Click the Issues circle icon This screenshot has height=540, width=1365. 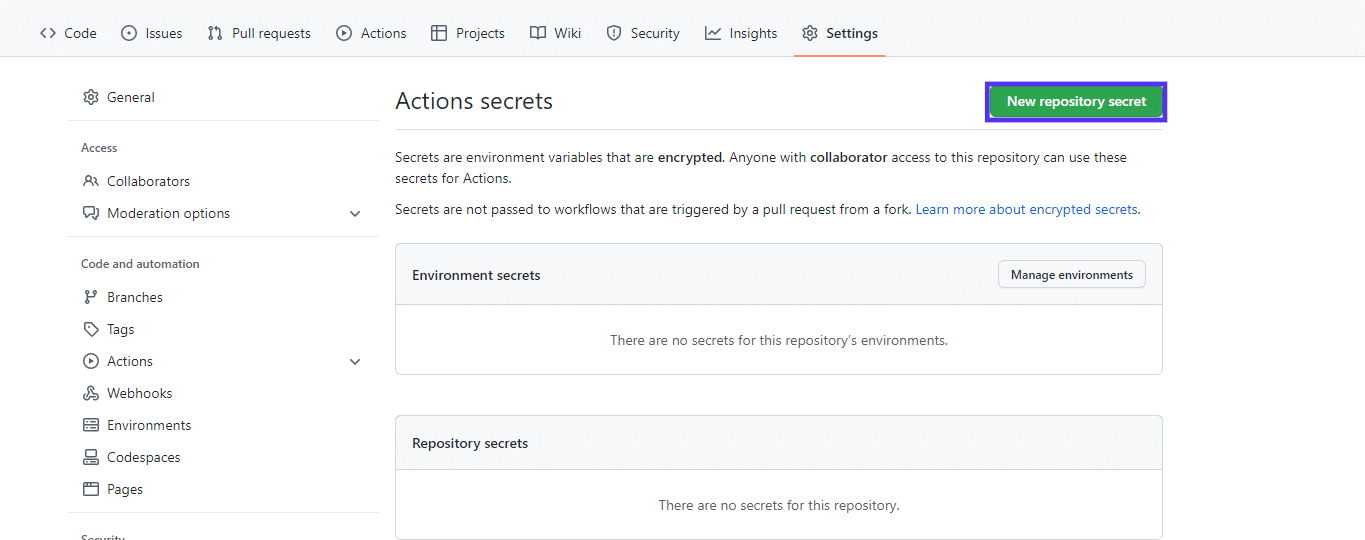click(x=129, y=33)
